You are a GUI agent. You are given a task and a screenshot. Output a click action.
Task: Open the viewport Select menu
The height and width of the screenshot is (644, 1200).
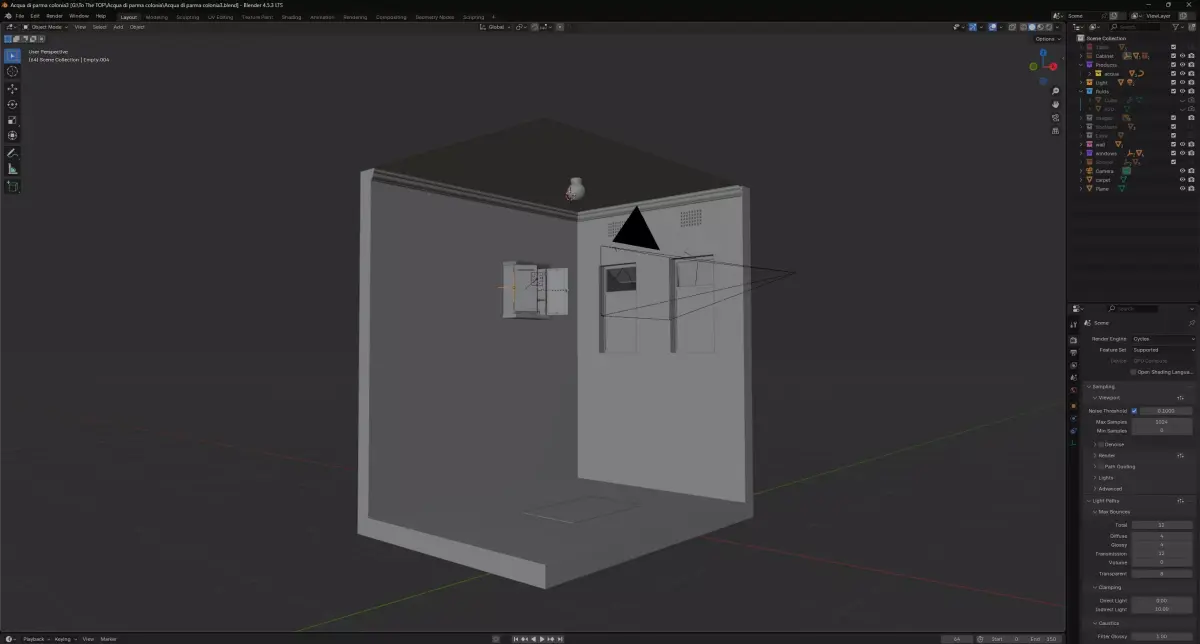point(100,27)
